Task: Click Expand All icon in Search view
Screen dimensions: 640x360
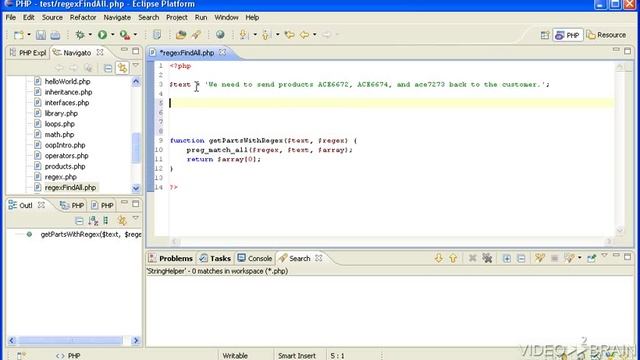Action: coord(507,258)
